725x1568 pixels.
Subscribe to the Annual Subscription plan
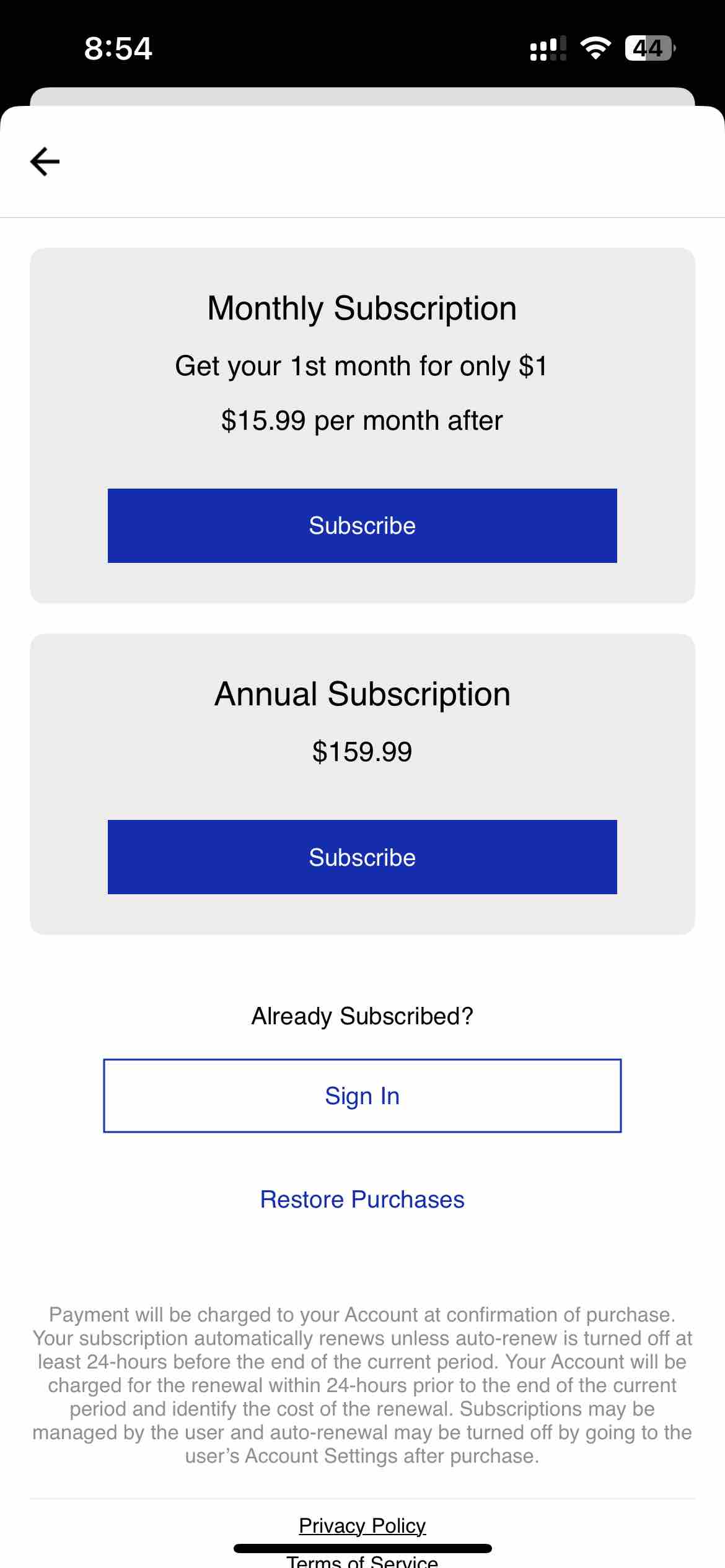coord(362,857)
